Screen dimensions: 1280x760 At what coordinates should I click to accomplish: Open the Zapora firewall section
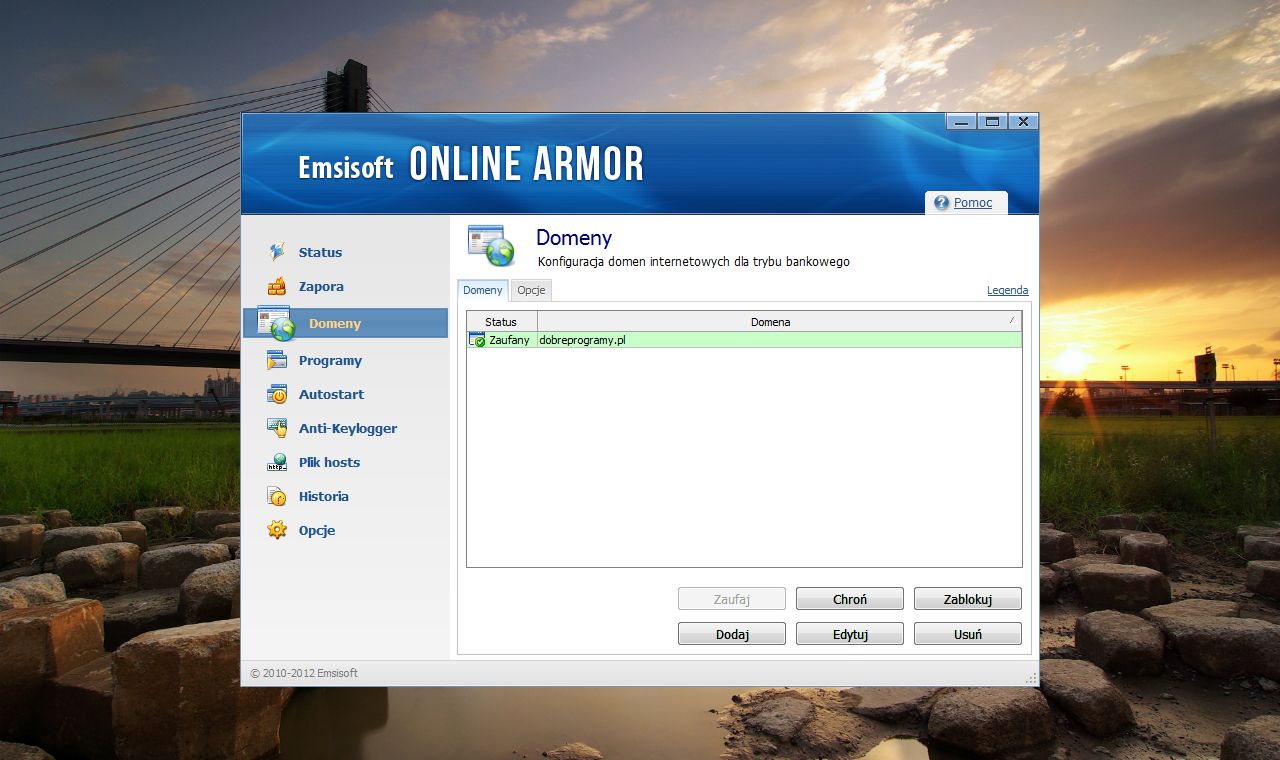point(321,286)
